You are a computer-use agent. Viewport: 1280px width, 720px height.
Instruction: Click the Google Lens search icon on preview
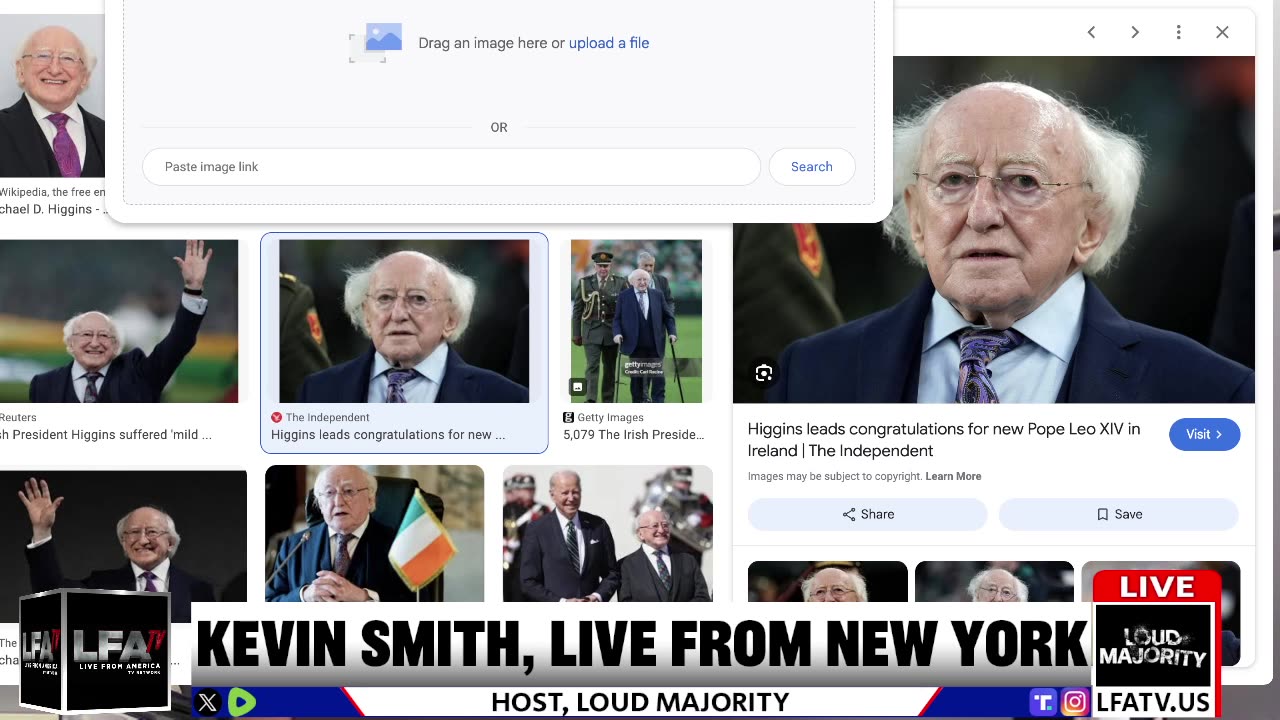coord(764,373)
